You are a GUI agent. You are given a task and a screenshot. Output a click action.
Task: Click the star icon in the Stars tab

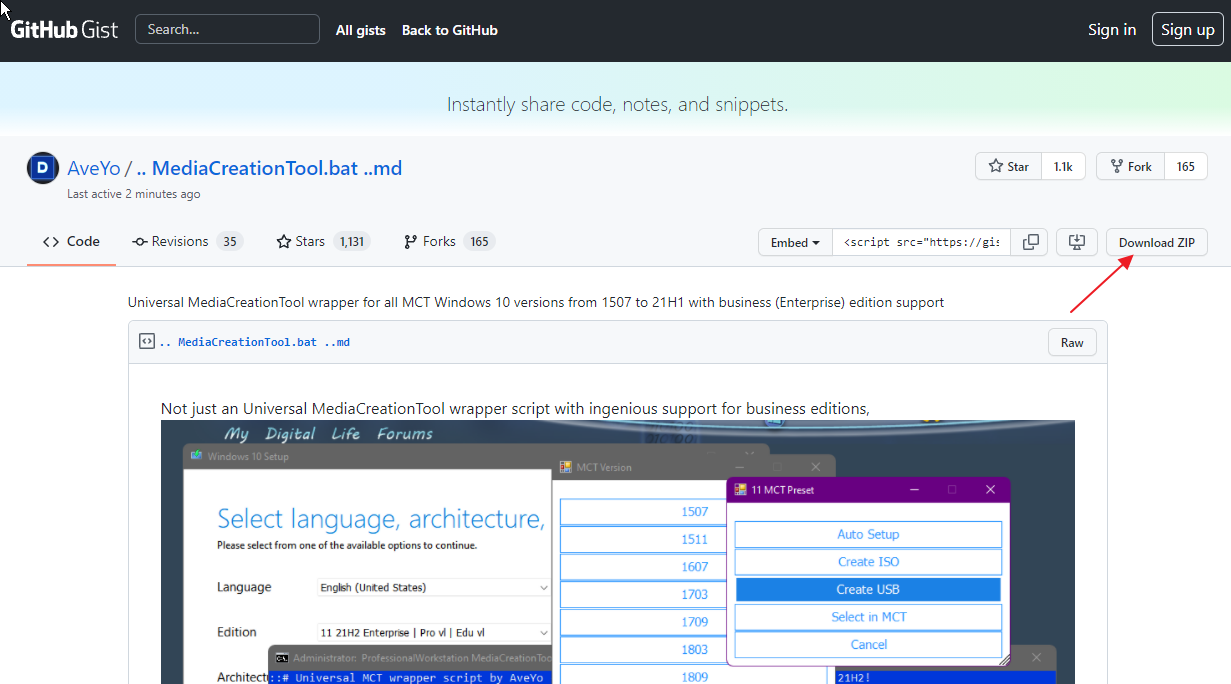point(284,241)
